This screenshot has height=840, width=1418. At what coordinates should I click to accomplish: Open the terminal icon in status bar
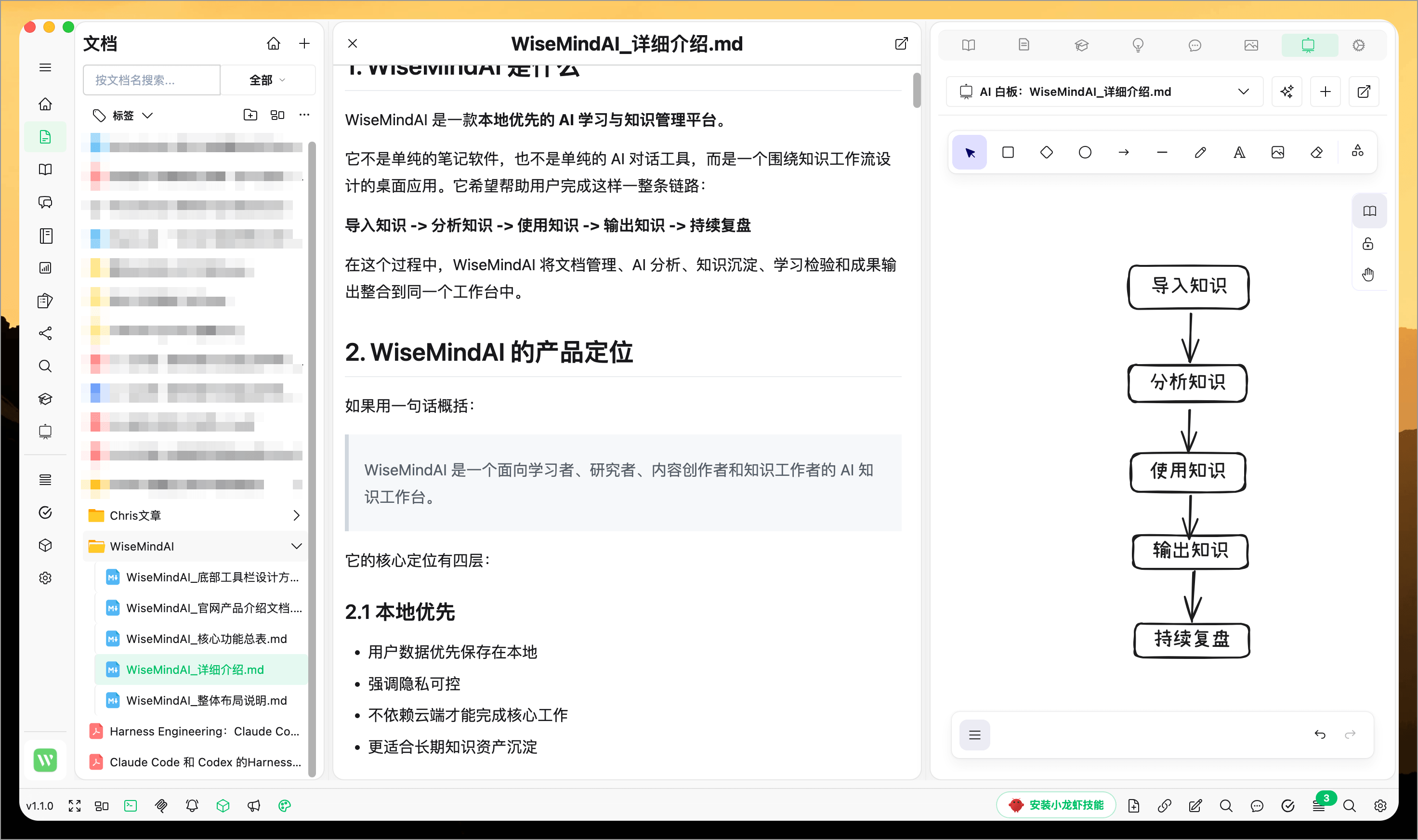pyautogui.click(x=130, y=805)
